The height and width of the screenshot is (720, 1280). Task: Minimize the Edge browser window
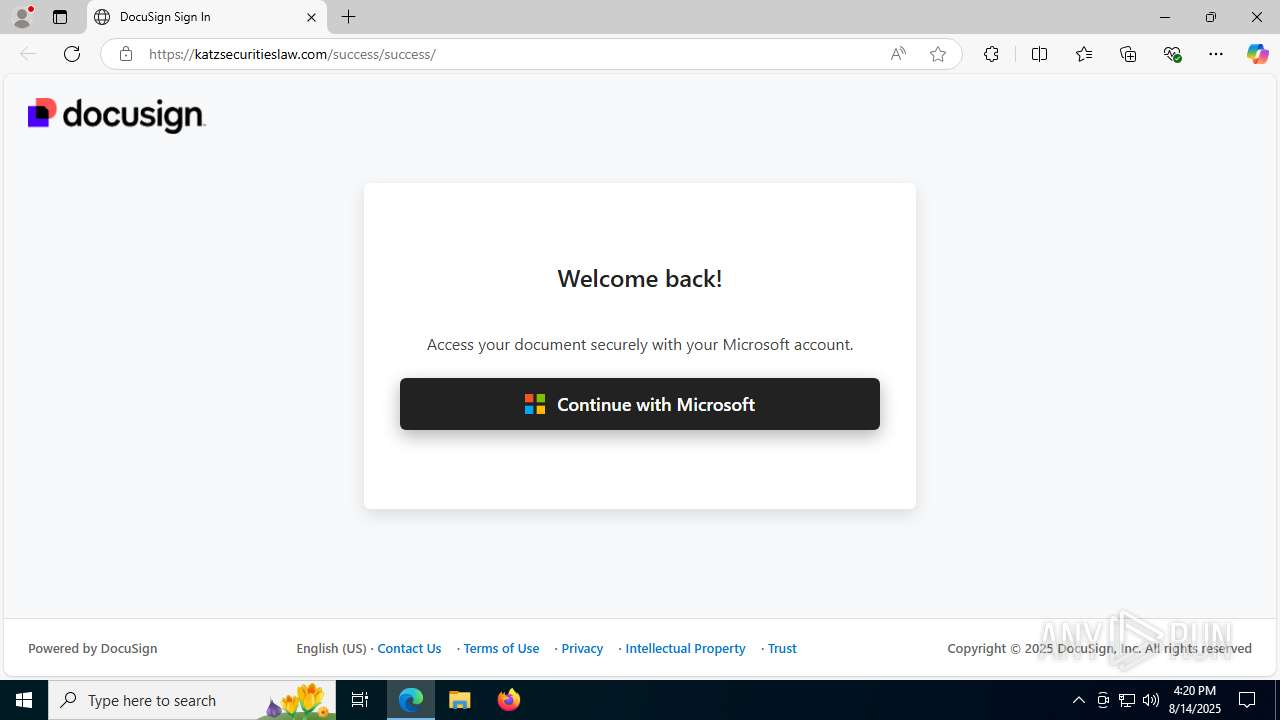coord(1164,17)
